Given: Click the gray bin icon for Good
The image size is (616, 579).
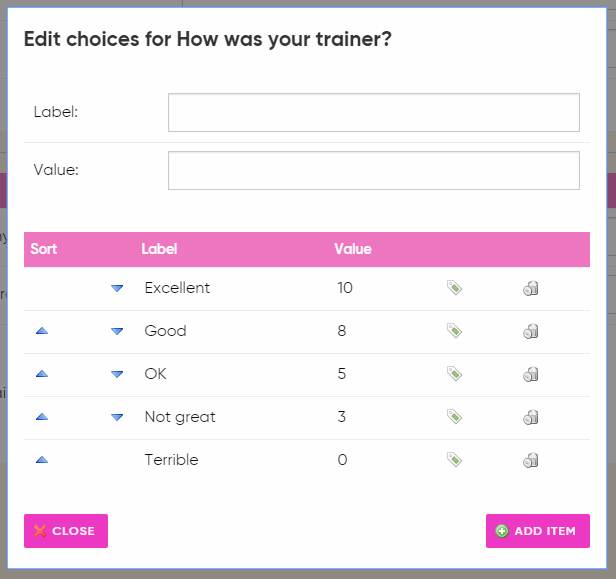Looking at the screenshot, I should pos(531,331).
